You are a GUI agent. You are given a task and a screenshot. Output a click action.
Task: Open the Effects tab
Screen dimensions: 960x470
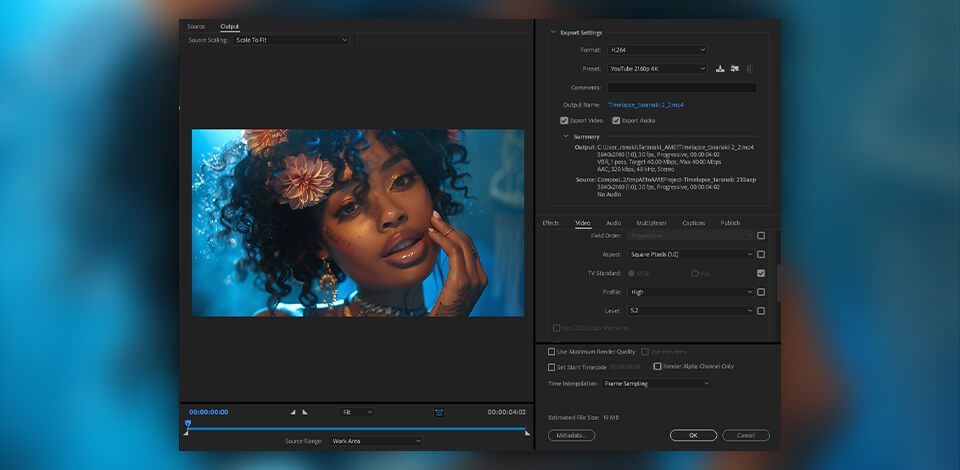551,223
